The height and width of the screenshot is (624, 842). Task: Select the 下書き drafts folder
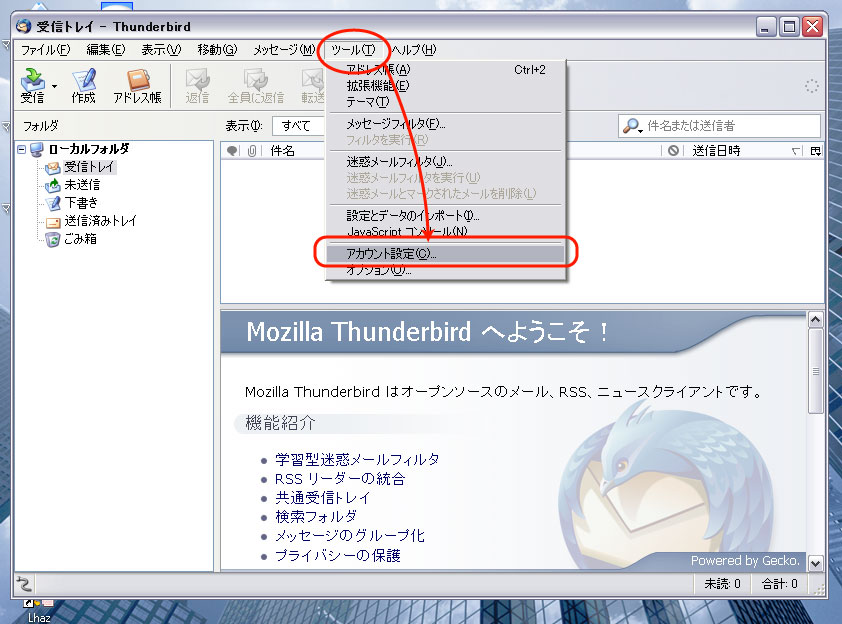pyautogui.click(x=72, y=203)
